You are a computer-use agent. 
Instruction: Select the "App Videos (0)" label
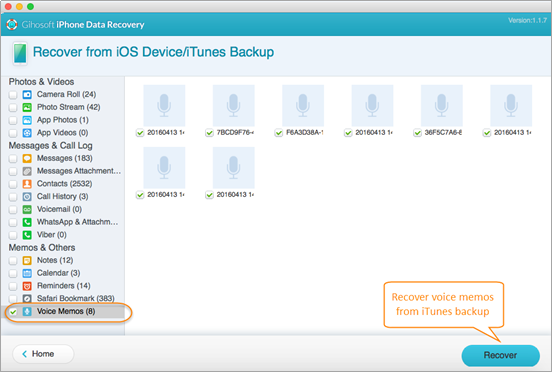coord(63,133)
